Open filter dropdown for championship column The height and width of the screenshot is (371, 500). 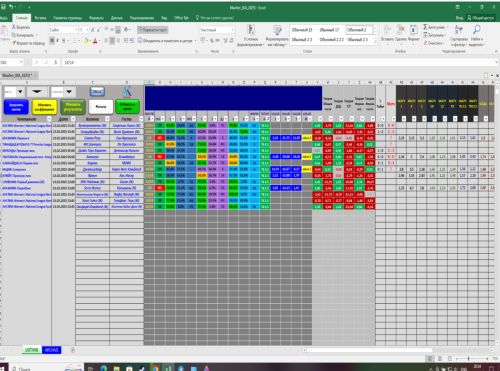[49, 119]
